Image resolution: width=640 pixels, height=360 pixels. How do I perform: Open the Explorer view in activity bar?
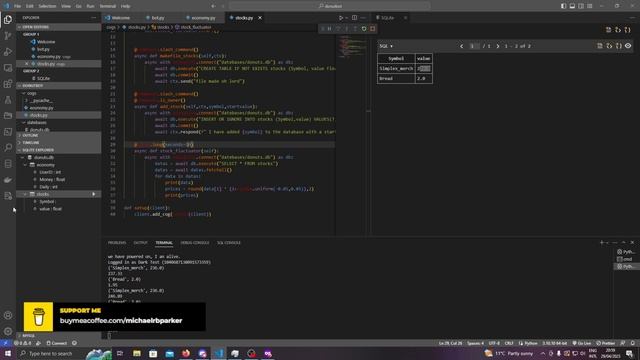click(x=8, y=19)
